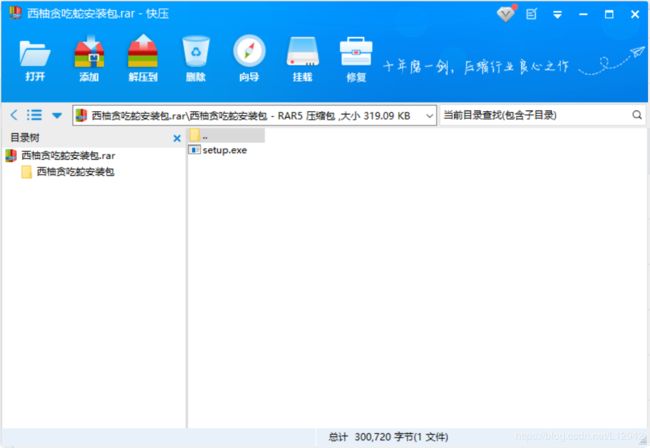The height and width of the screenshot is (448, 650).
Task: Click the search magnifier icon
Action: coord(637,115)
